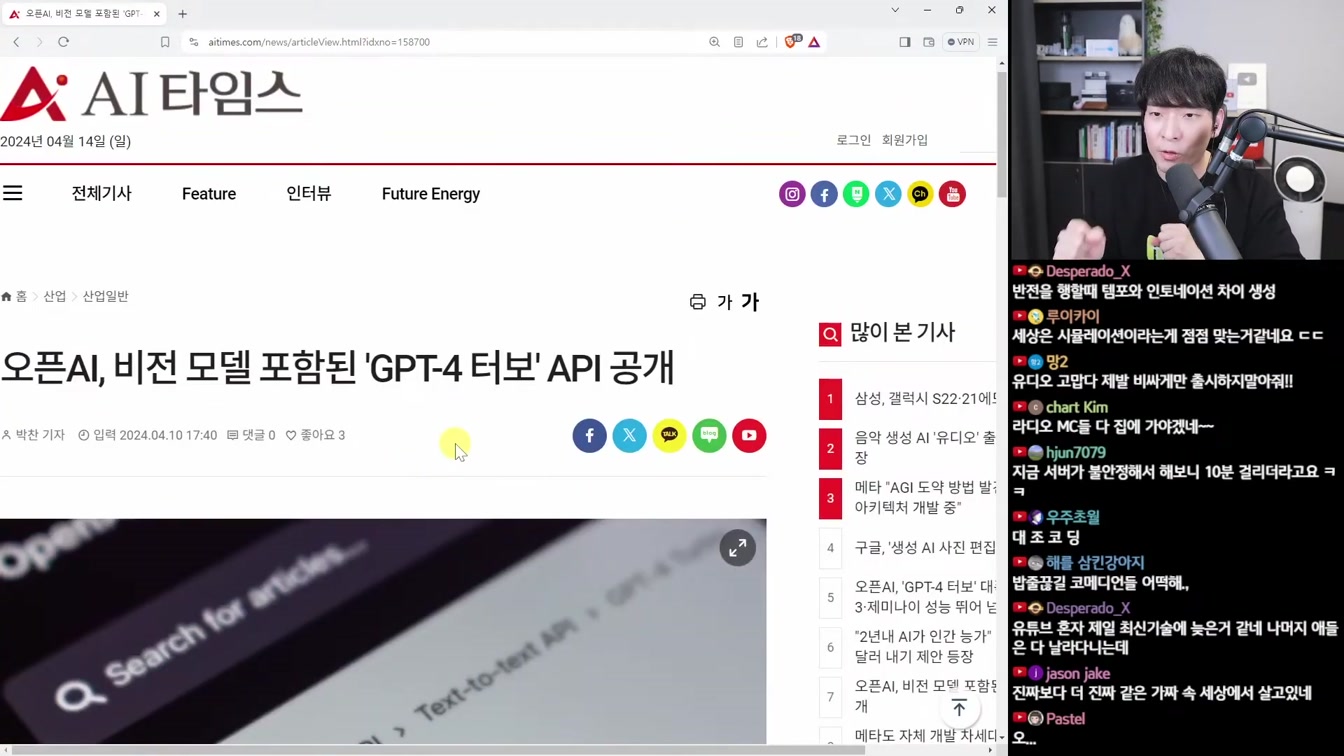Share article via KakaoTalk
Screen dimensions: 1344x756
pyautogui.click(x=670, y=436)
